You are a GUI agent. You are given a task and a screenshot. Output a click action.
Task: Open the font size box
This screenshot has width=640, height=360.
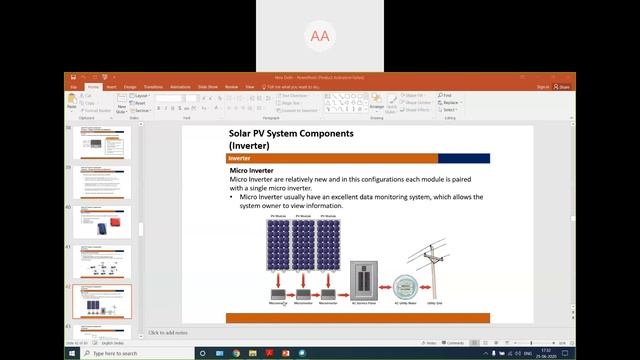[191, 98]
